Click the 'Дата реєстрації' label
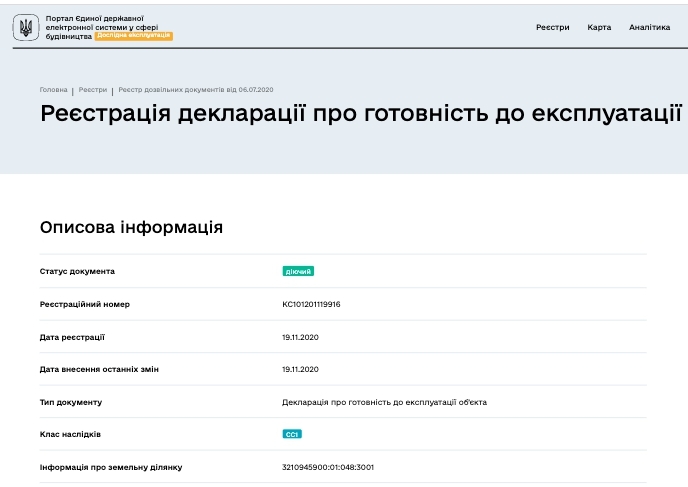This screenshot has width=688, height=487. point(72,337)
